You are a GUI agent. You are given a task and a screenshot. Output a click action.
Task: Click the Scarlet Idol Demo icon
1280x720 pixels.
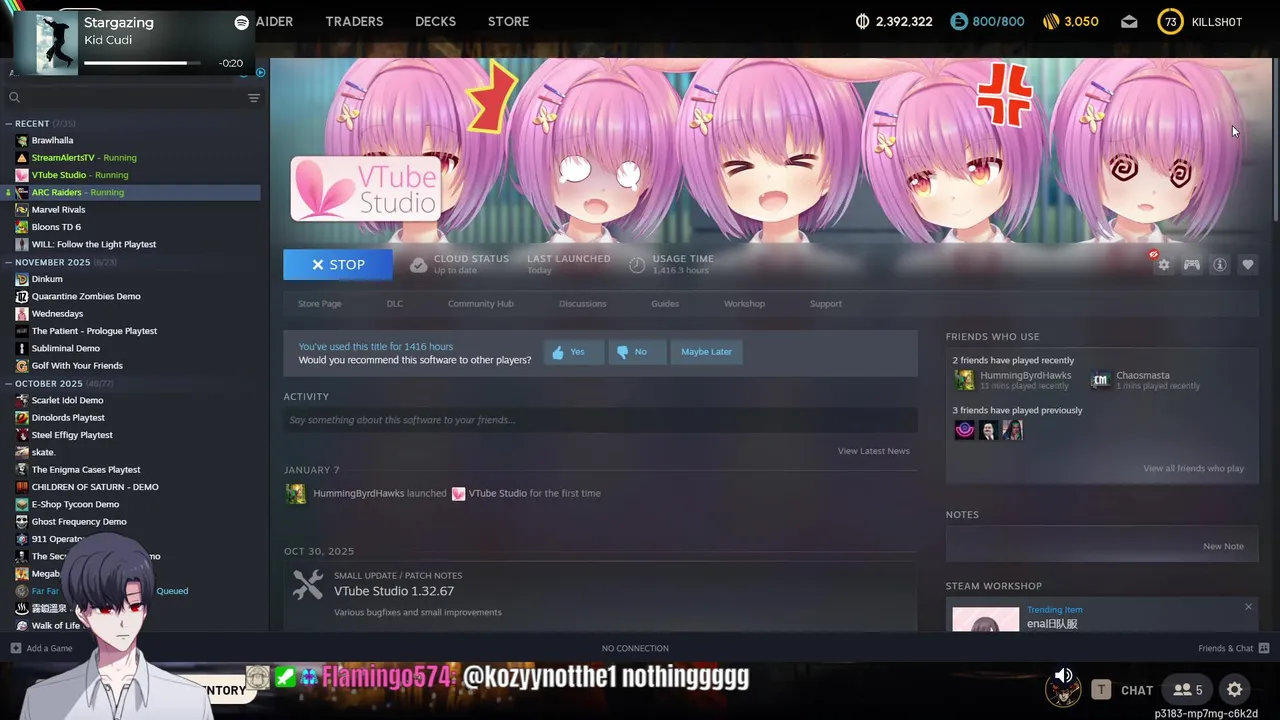click(22, 400)
